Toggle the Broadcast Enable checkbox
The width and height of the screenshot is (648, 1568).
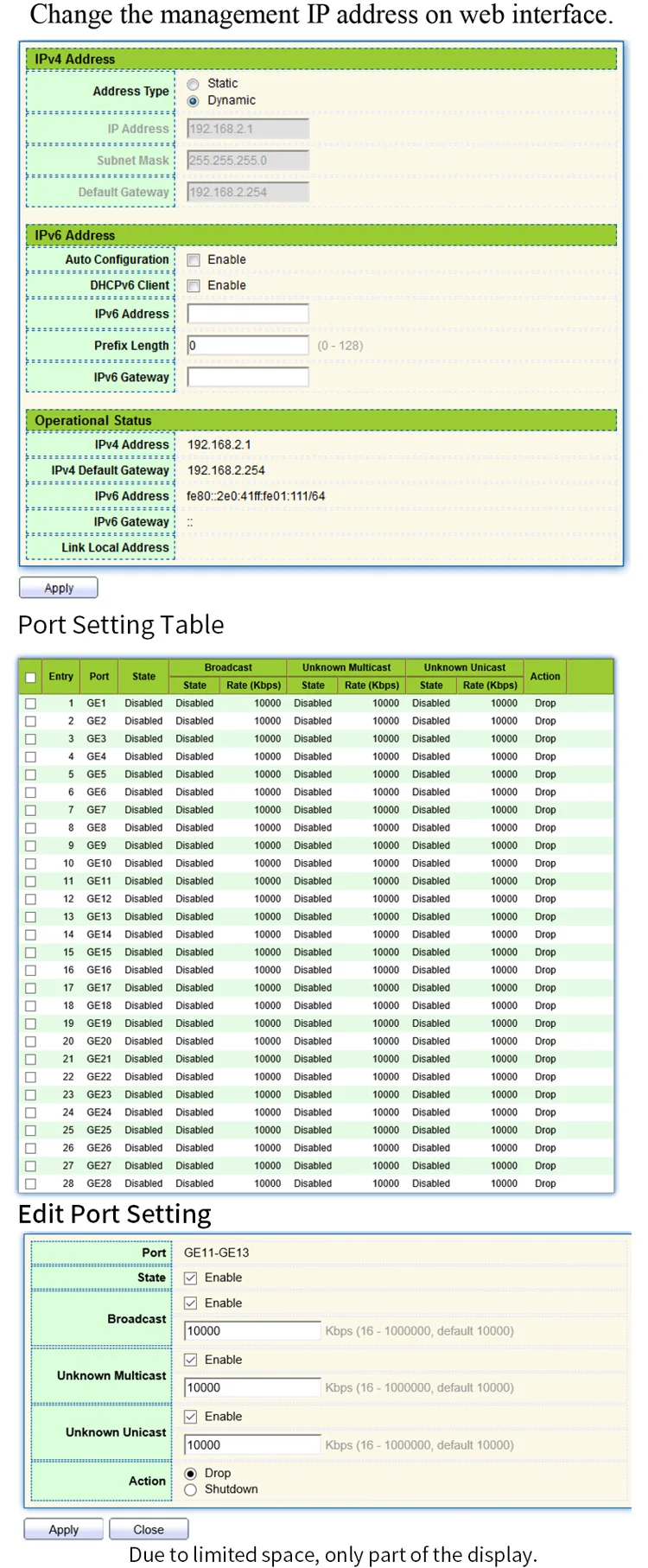coord(191,1303)
